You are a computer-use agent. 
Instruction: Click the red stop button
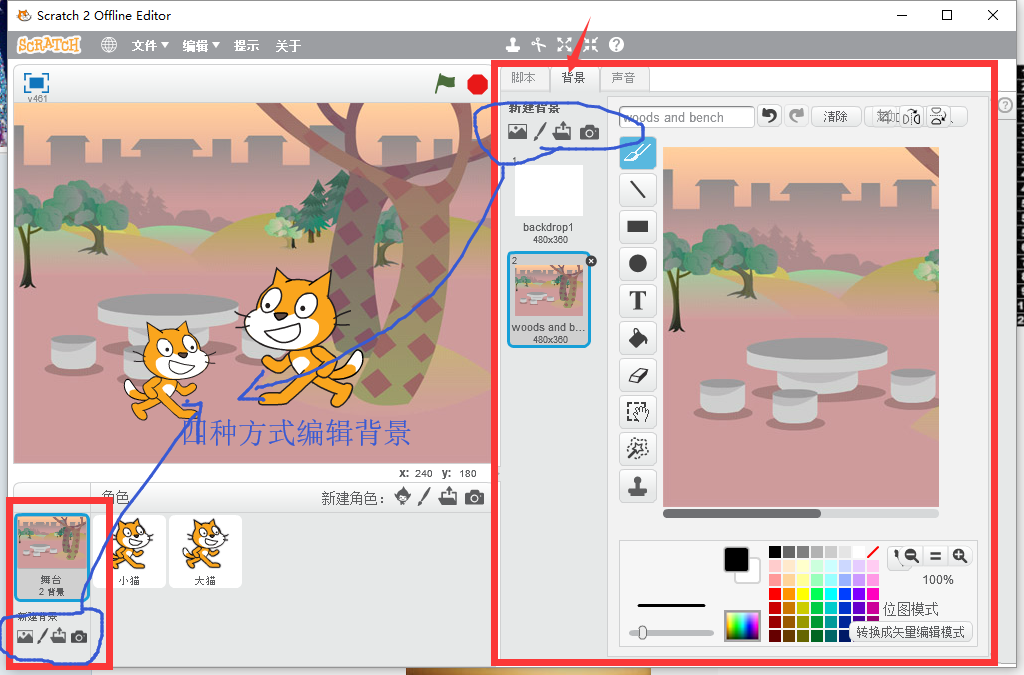pos(477,84)
